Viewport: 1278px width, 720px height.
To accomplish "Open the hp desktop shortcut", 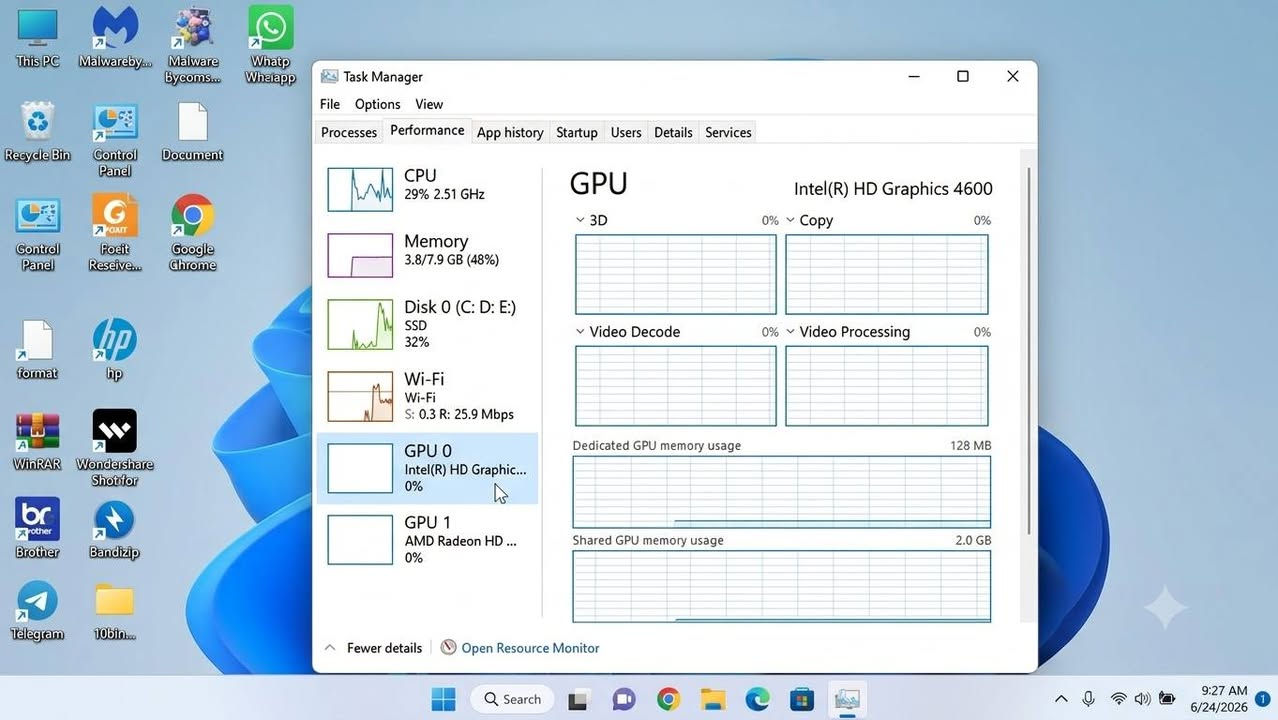I will click(x=114, y=350).
